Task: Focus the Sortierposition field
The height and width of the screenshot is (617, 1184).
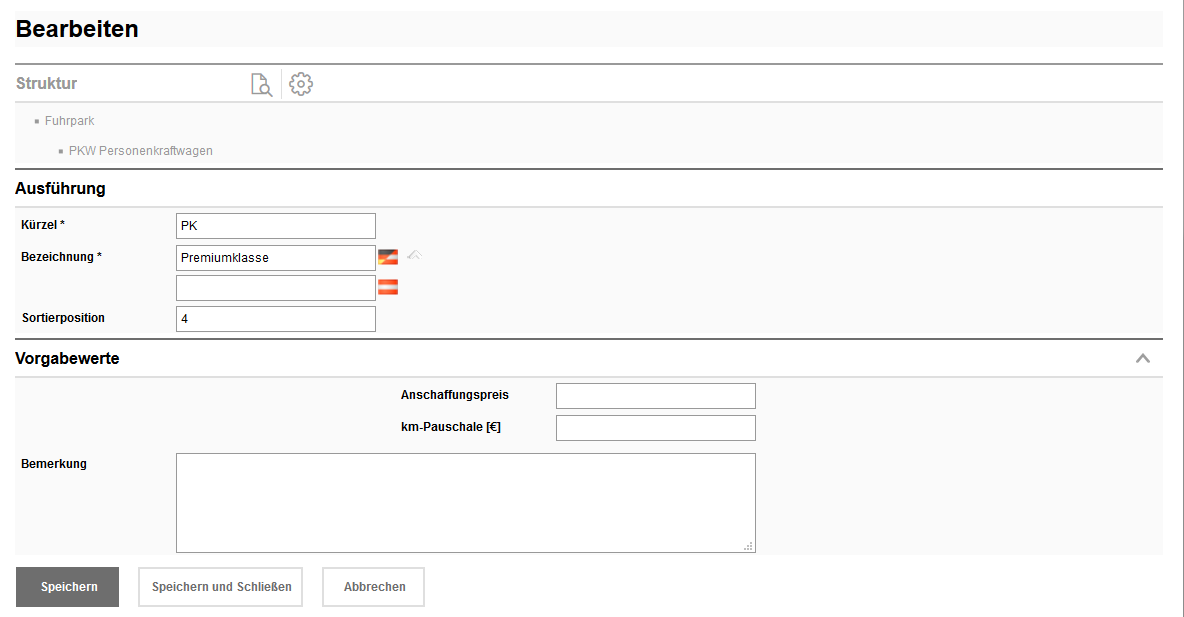Action: (x=276, y=319)
